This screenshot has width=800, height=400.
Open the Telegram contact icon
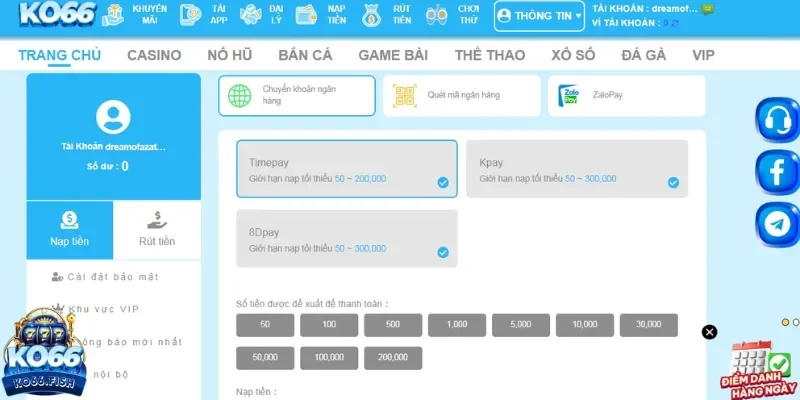[776, 225]
